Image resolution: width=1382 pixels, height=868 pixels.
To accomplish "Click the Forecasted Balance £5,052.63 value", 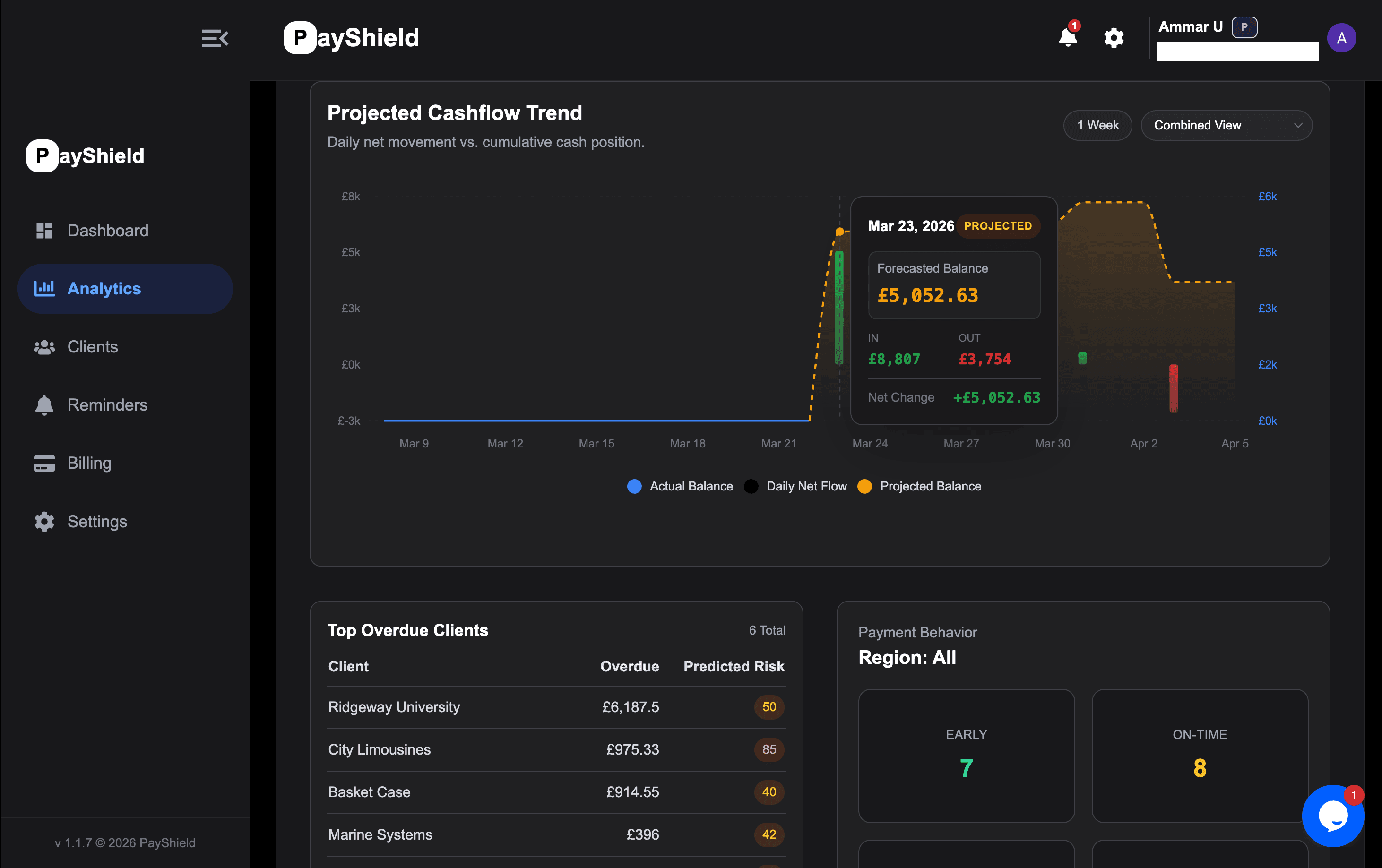I will [928, 295].
